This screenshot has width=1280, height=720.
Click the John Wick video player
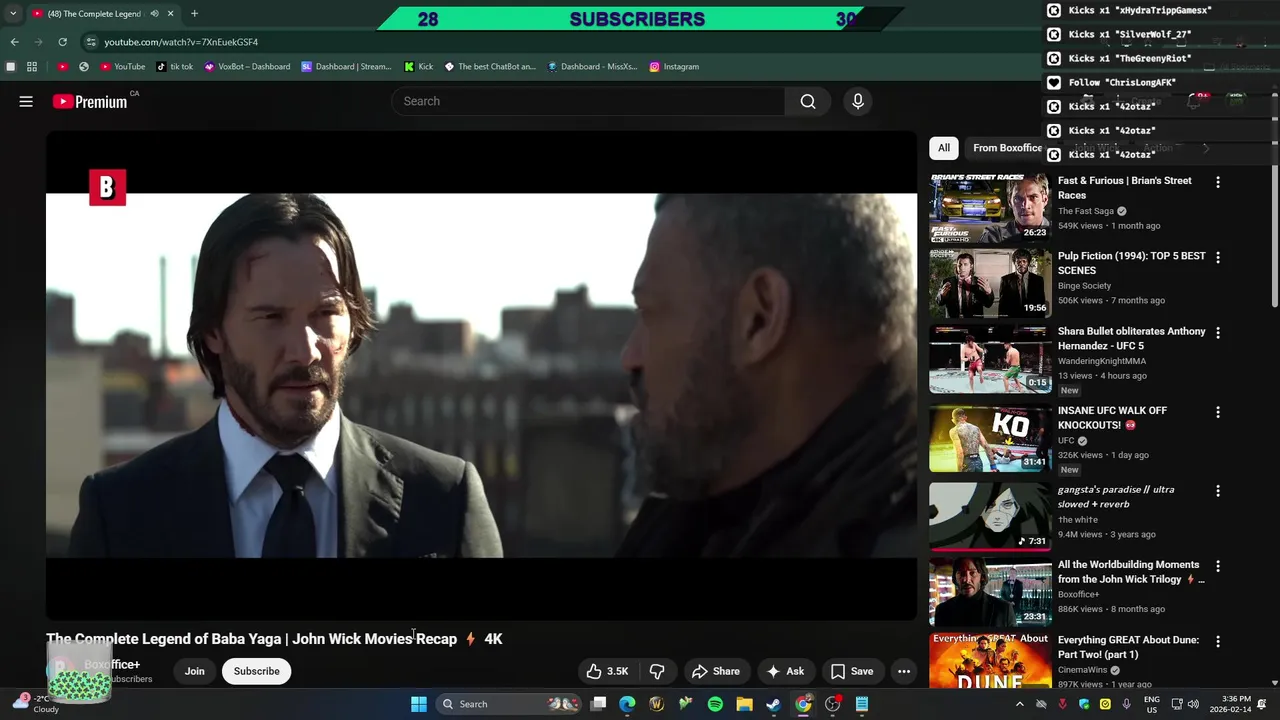tap(481, 375)
